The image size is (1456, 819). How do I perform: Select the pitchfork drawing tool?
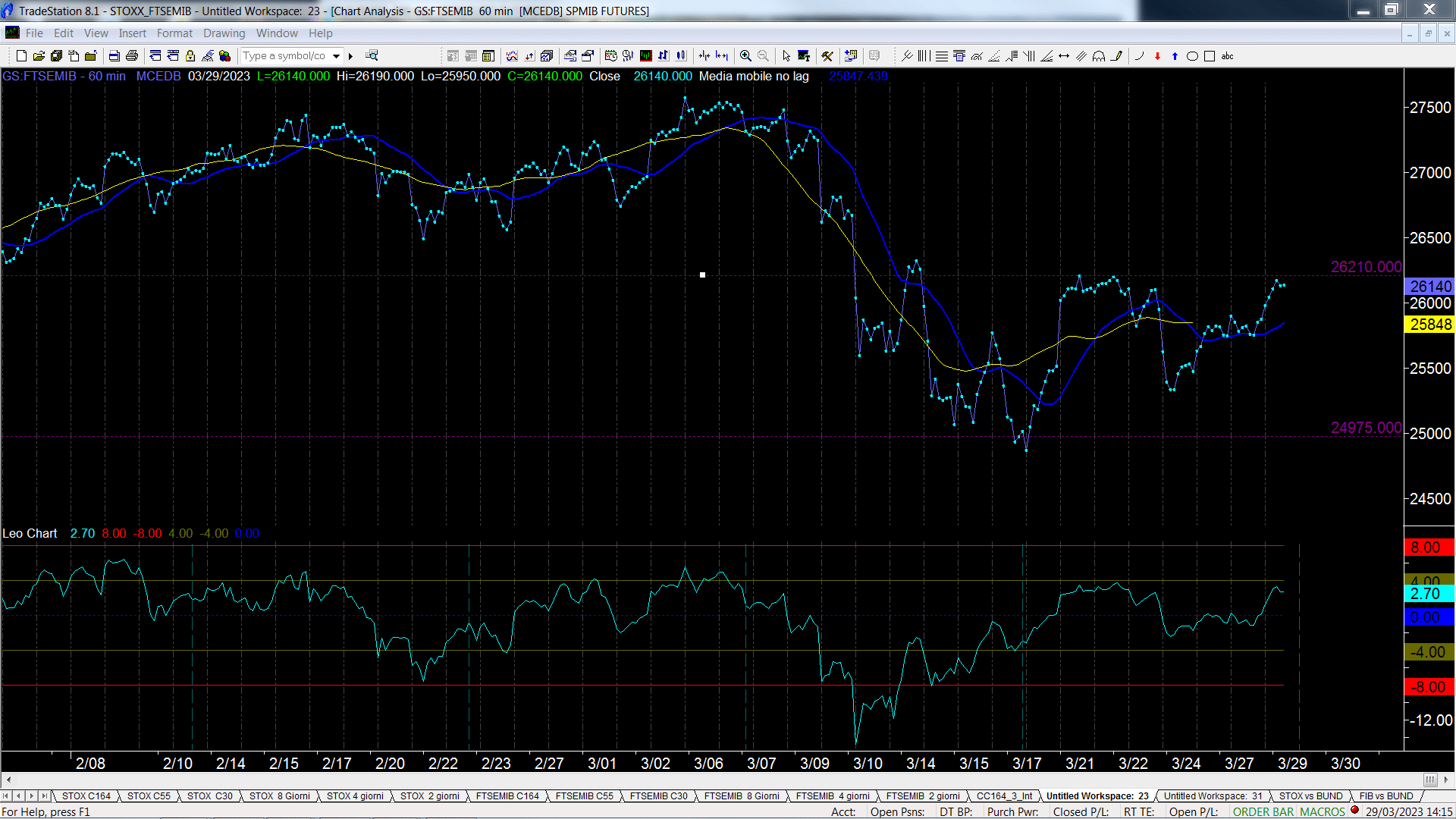coord(906,56)
